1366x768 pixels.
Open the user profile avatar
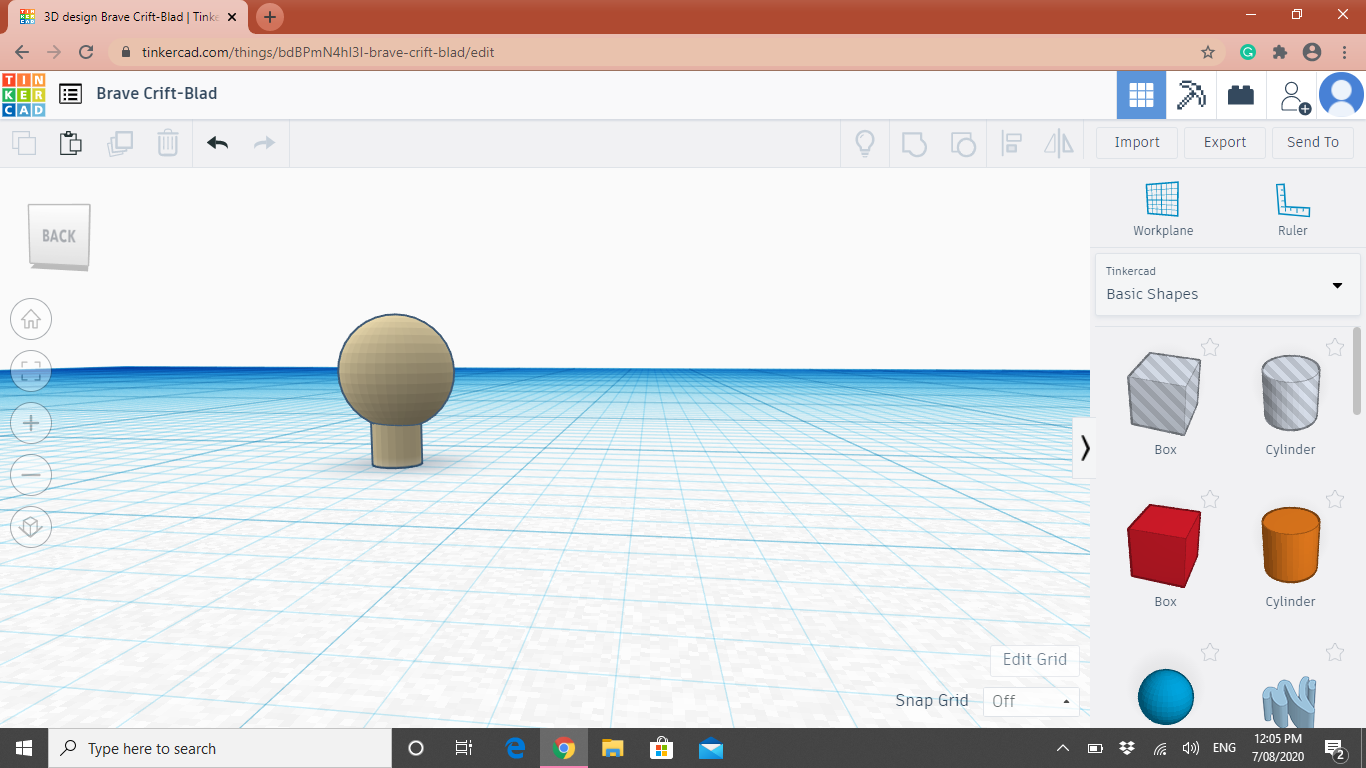[1341, 95]
